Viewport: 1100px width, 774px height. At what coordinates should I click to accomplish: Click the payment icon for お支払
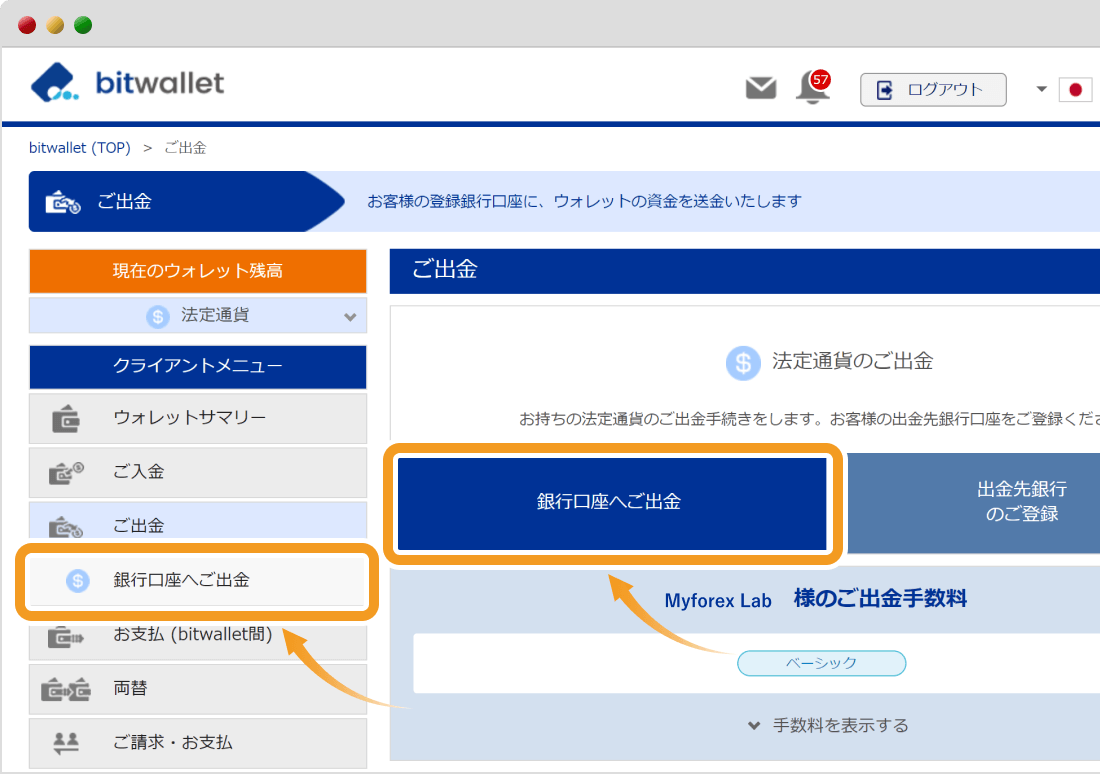(66, 637)
